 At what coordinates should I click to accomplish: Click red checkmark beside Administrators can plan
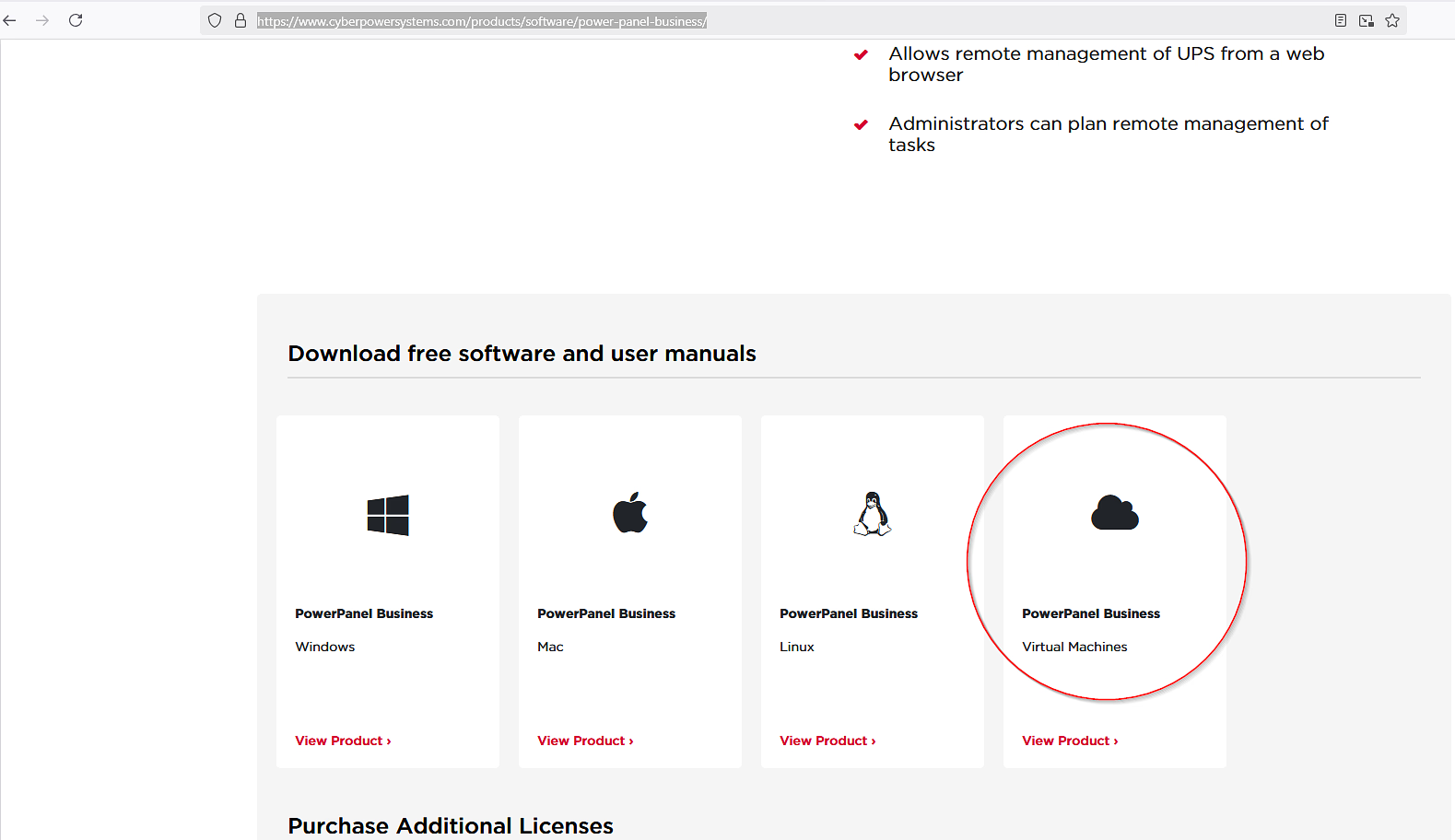(861, 124)
